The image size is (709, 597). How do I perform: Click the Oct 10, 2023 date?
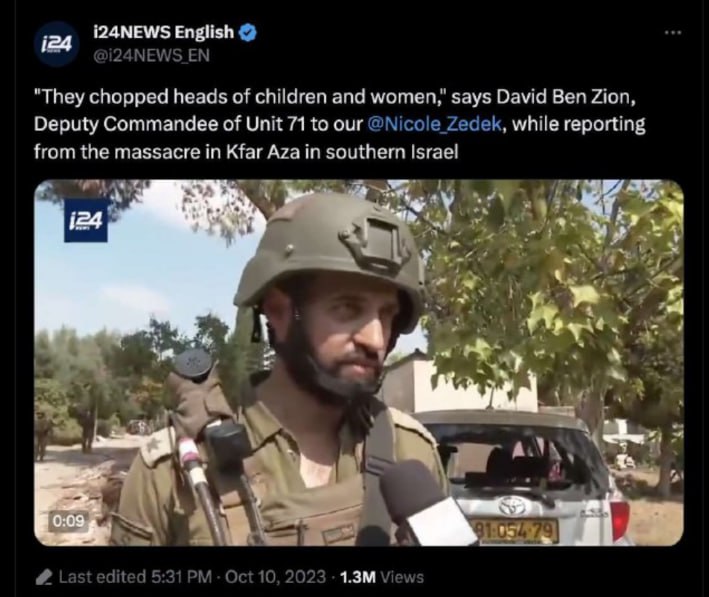click(275, 577)
